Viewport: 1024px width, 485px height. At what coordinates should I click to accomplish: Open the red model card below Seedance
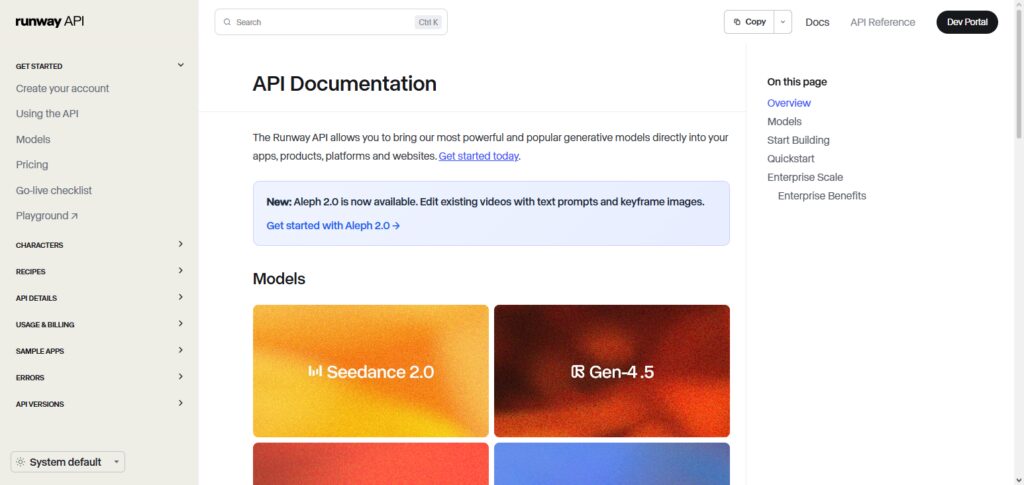pos(371,464)
